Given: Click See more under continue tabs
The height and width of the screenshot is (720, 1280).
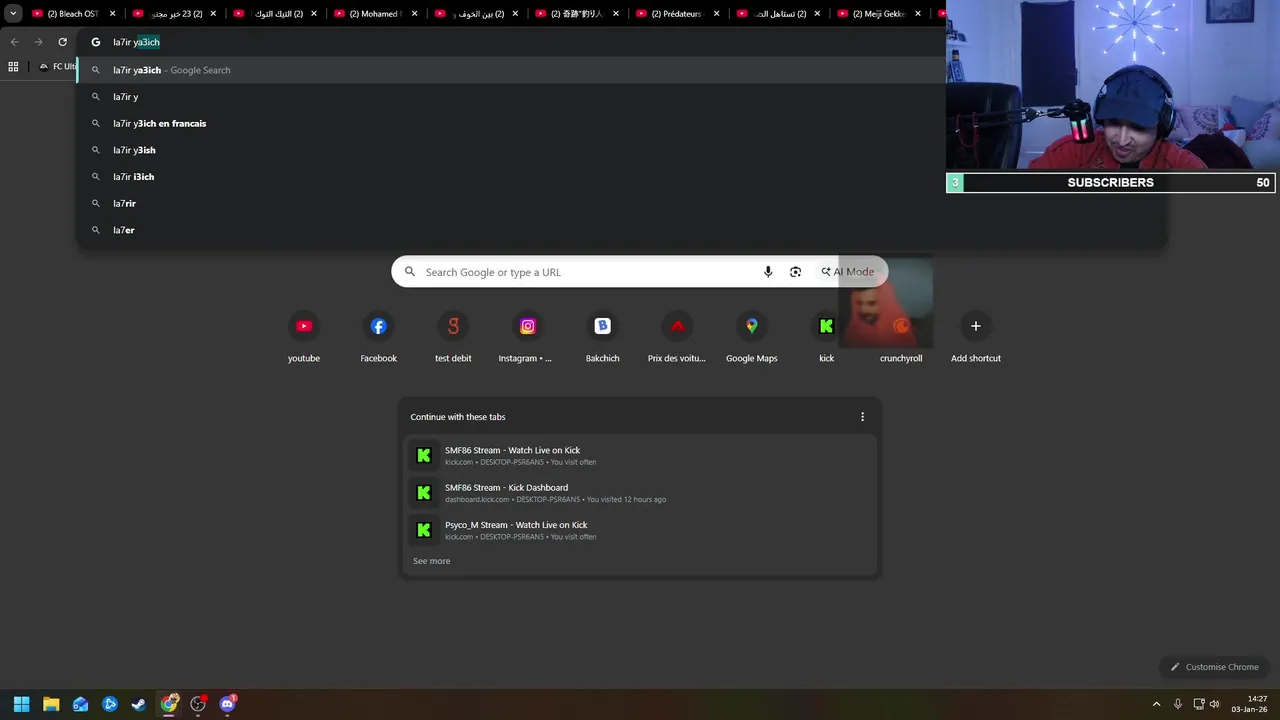Looking at the screenshot, I should 432,561.
